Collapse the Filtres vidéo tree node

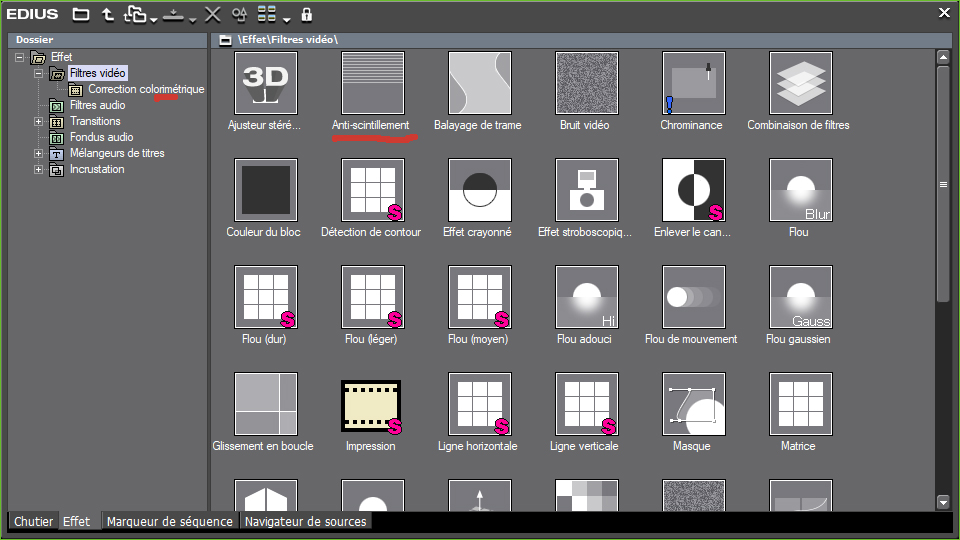tap(39, 74)
